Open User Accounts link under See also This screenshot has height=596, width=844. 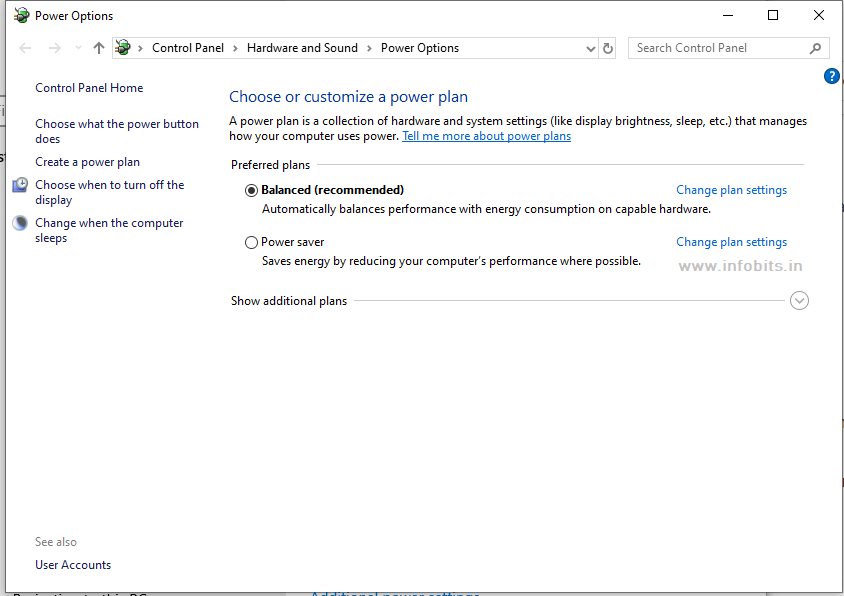point(73,565)
